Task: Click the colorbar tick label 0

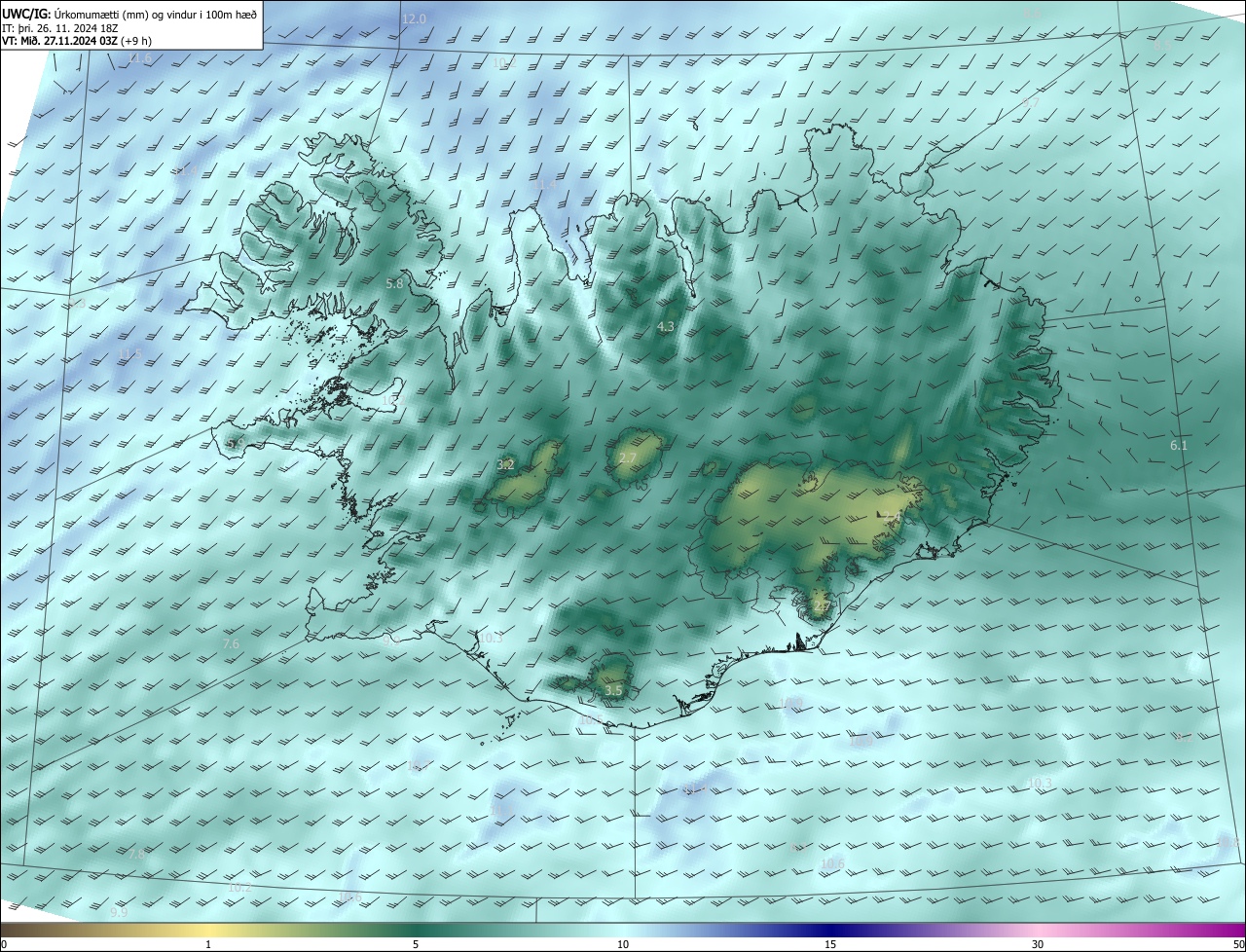Action: tap(3, 944)
